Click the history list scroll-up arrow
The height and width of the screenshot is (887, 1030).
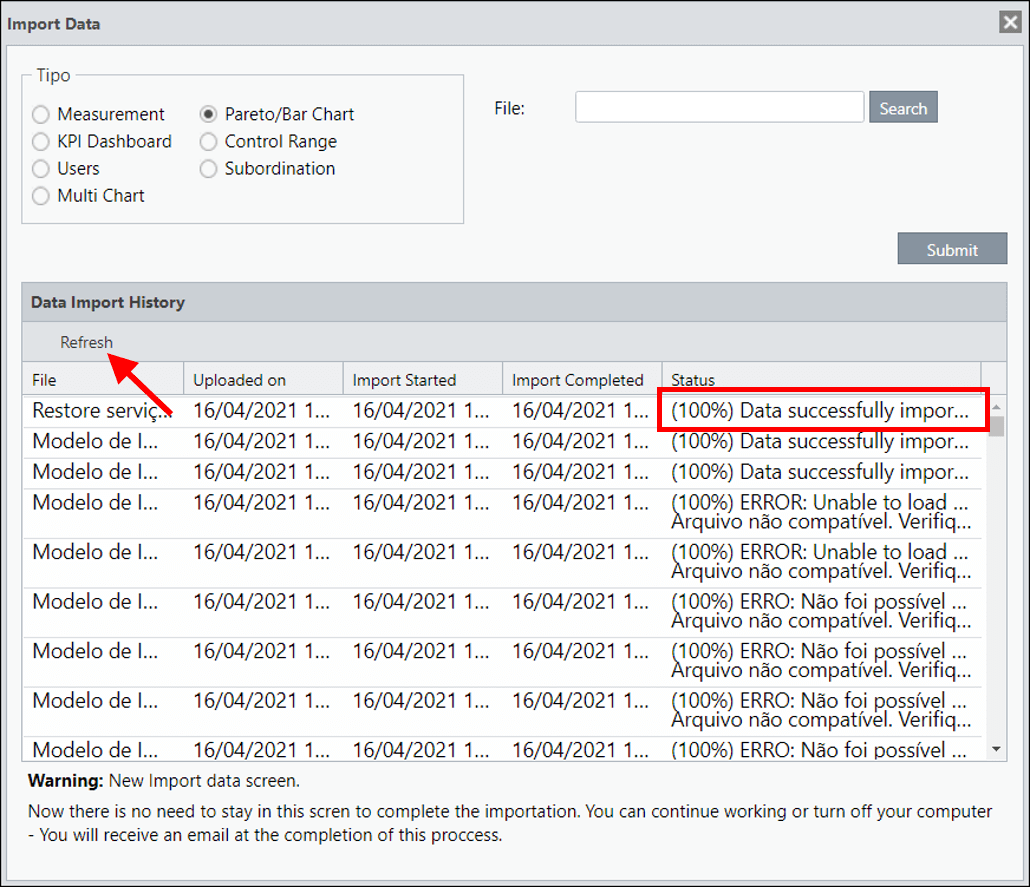click(996, 407)
